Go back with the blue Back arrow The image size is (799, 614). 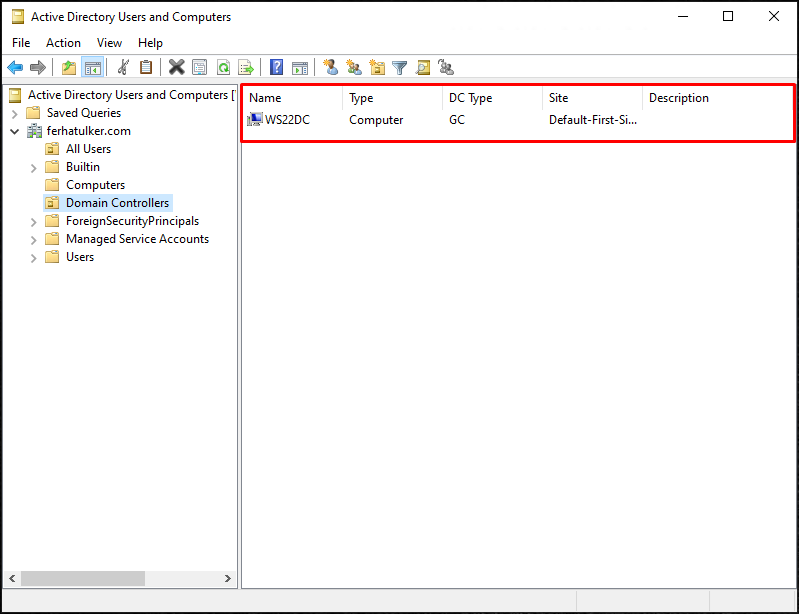coord(15,67)
